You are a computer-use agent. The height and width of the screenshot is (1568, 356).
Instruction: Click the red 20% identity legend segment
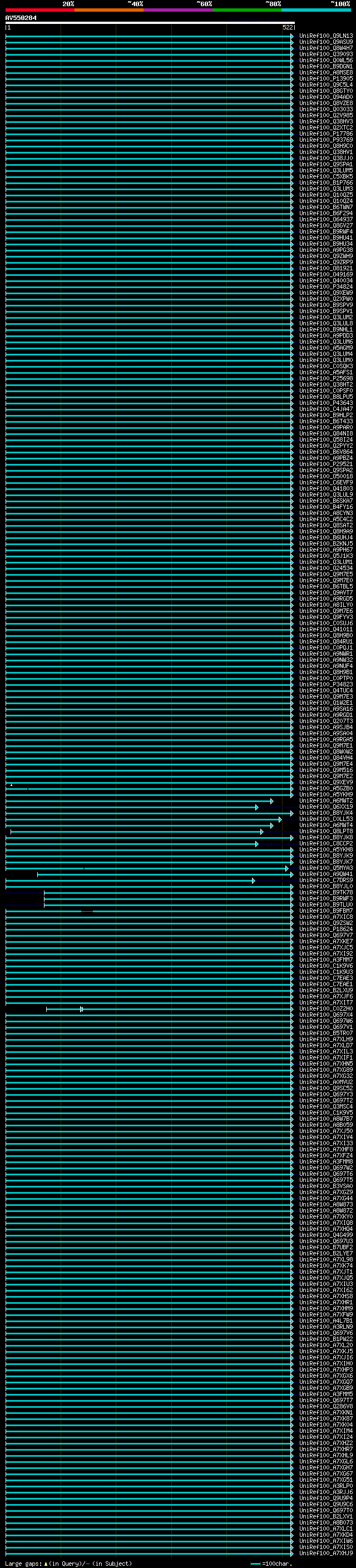tap(40, 10)
